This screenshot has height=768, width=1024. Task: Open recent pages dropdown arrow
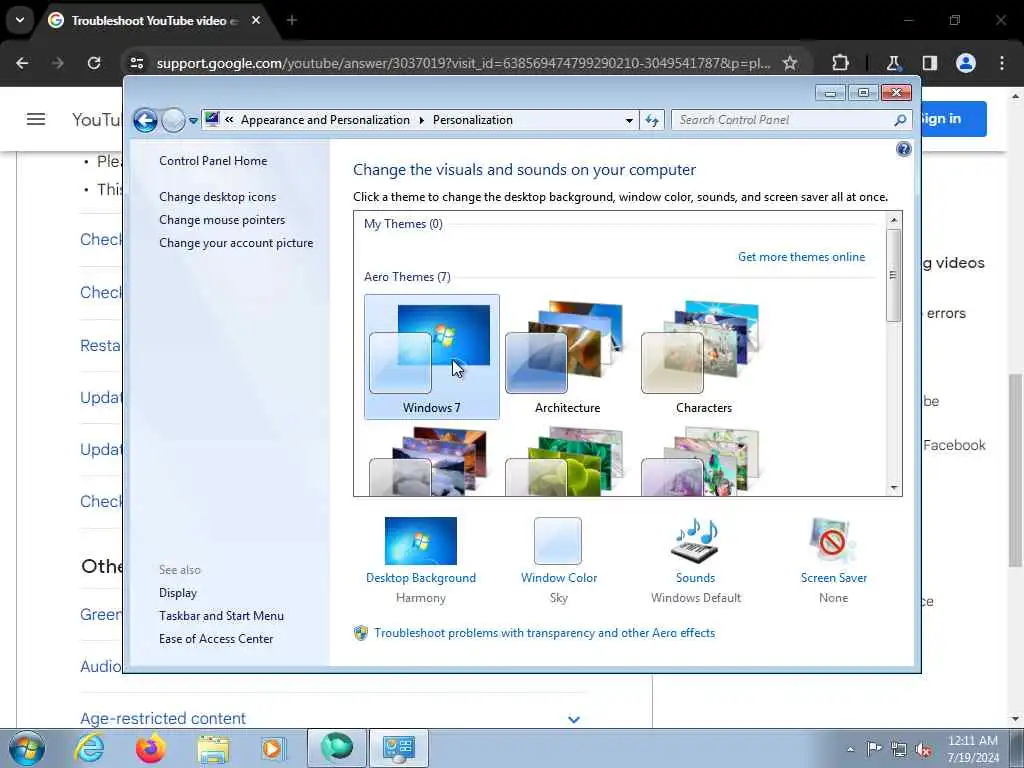point(193,120)
